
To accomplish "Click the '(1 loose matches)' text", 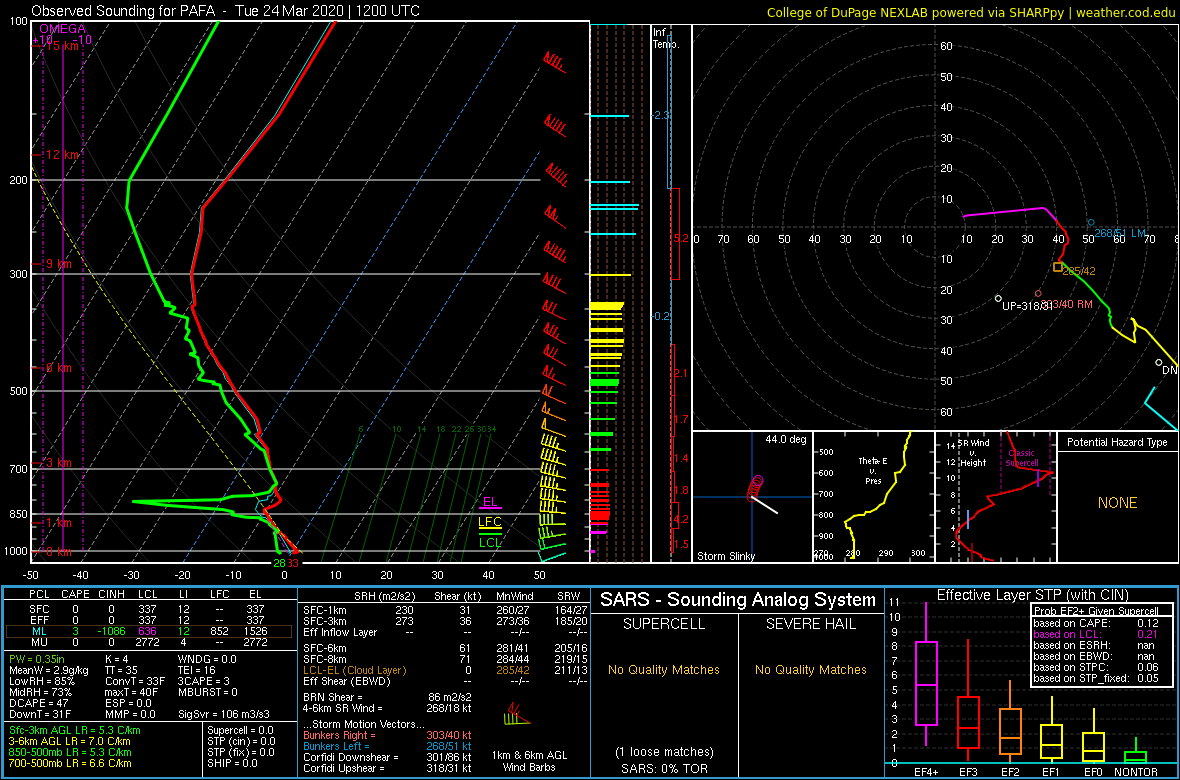I will (663, 751).
